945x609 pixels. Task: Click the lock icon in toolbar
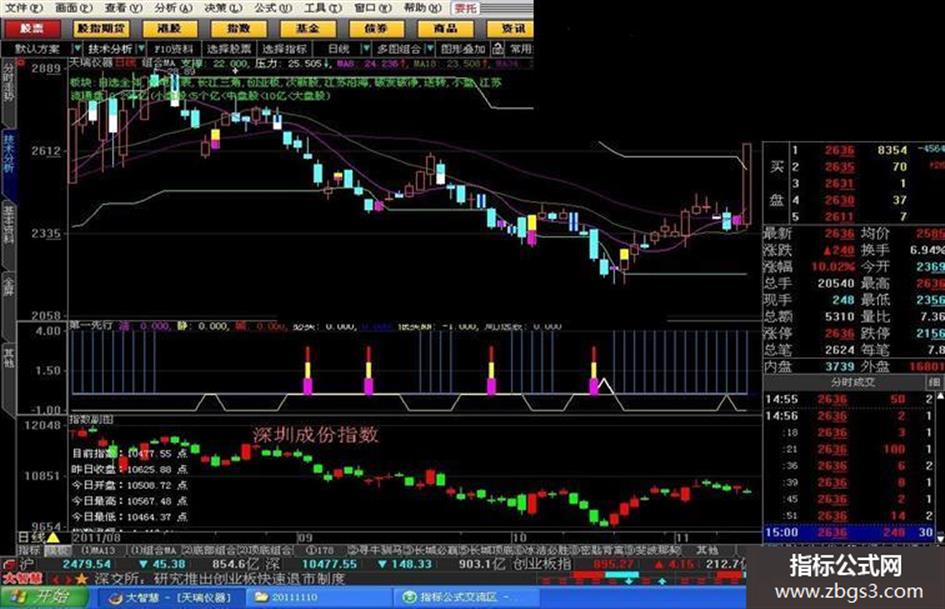497,48
